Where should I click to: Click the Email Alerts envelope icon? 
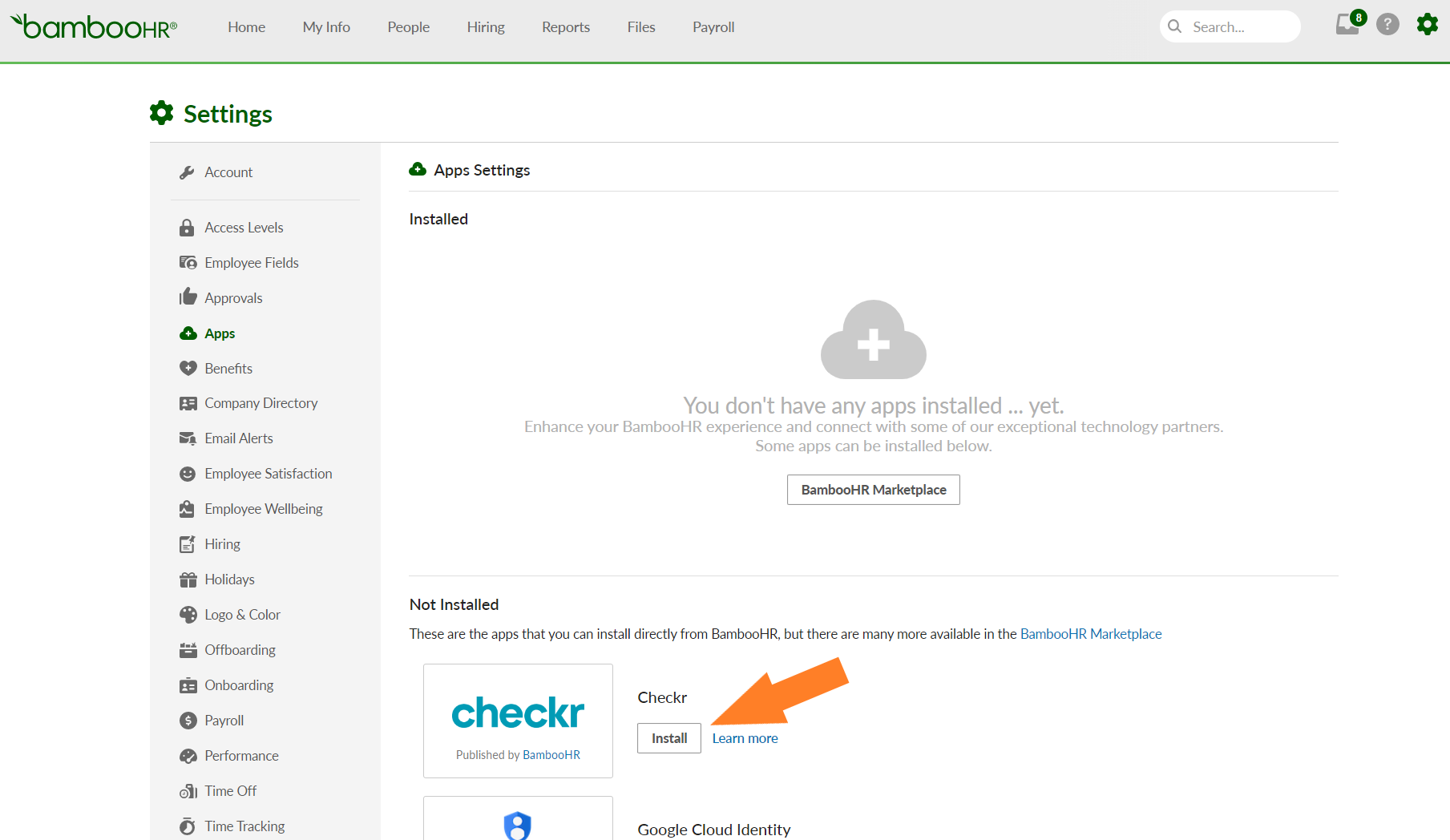[x=188, y=438]
